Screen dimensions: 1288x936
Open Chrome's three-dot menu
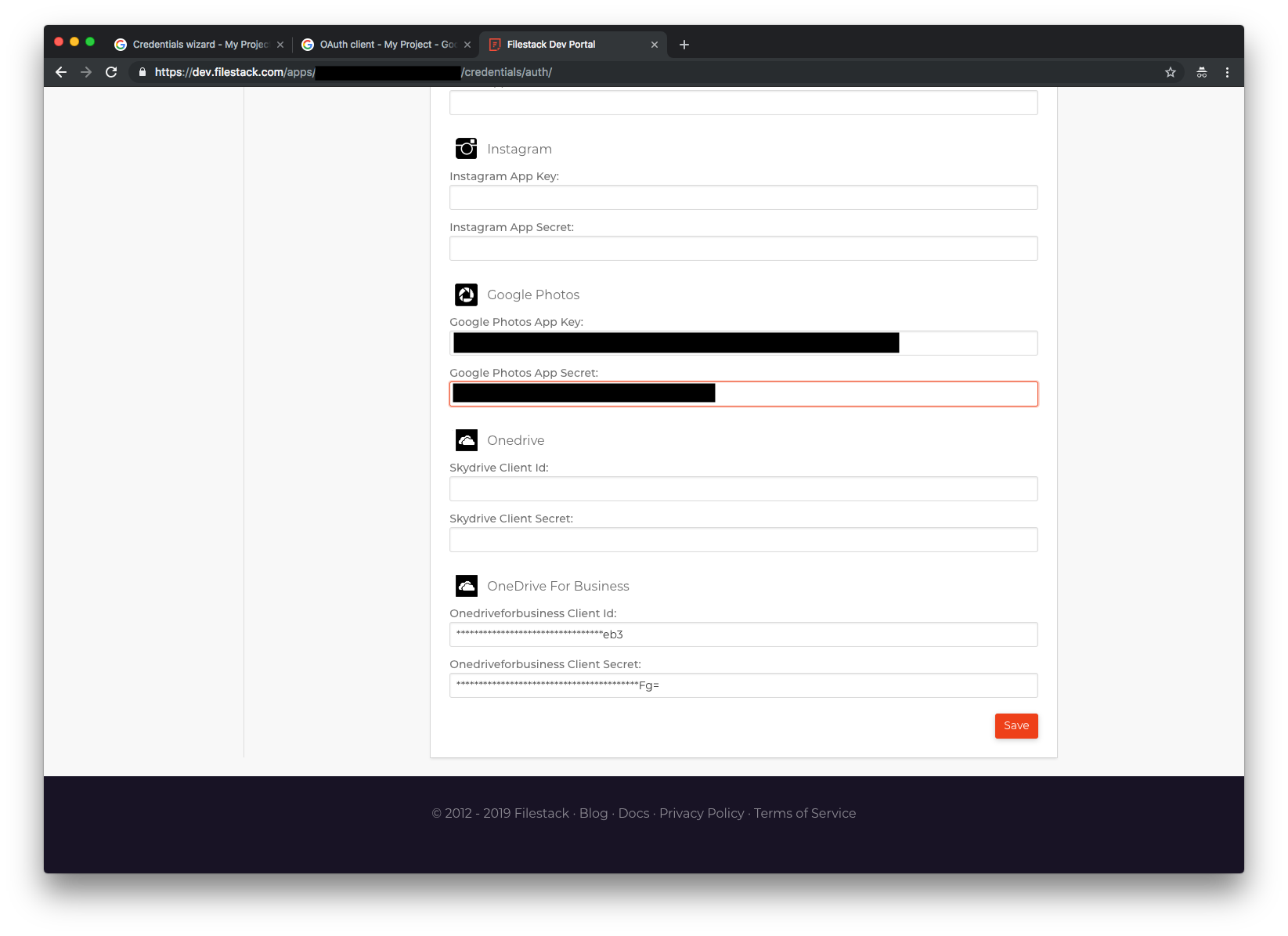1227,72
